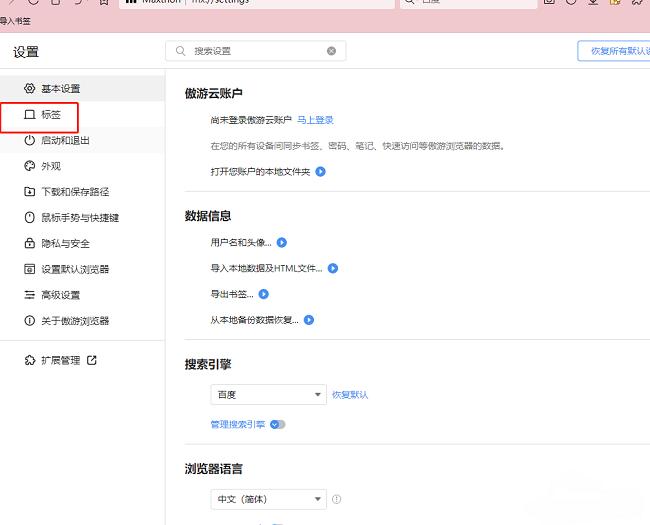Viewport: 650px width, 525px height.
Task: Click the 马上登录 login link
Action: 315,120
